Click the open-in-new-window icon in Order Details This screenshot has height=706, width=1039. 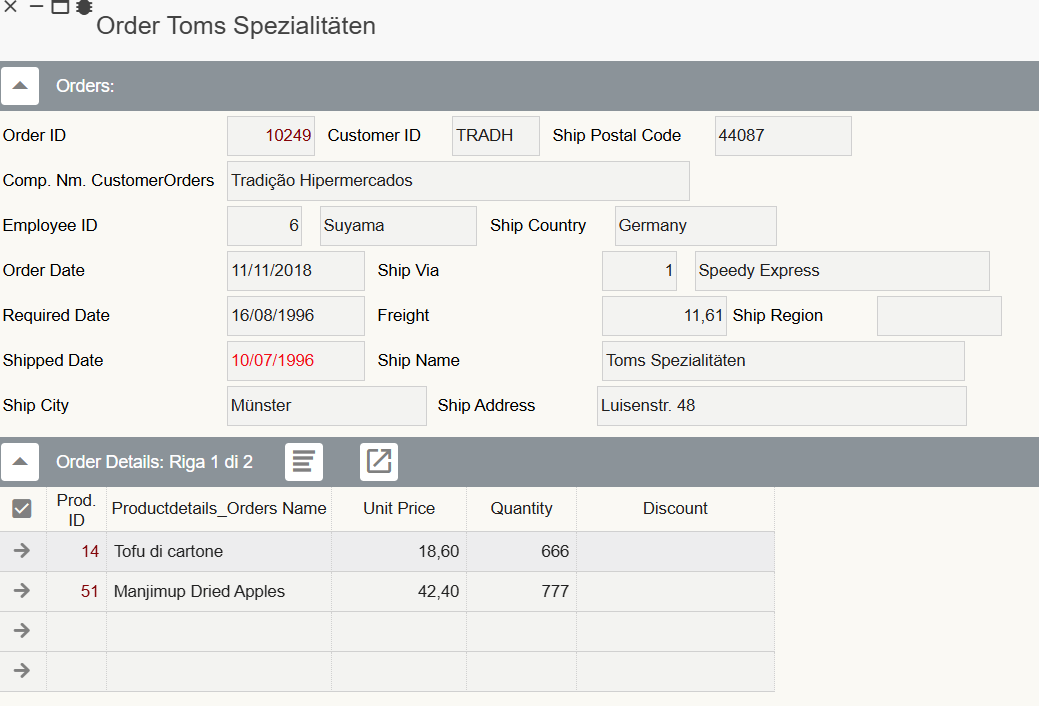[379, 461]
